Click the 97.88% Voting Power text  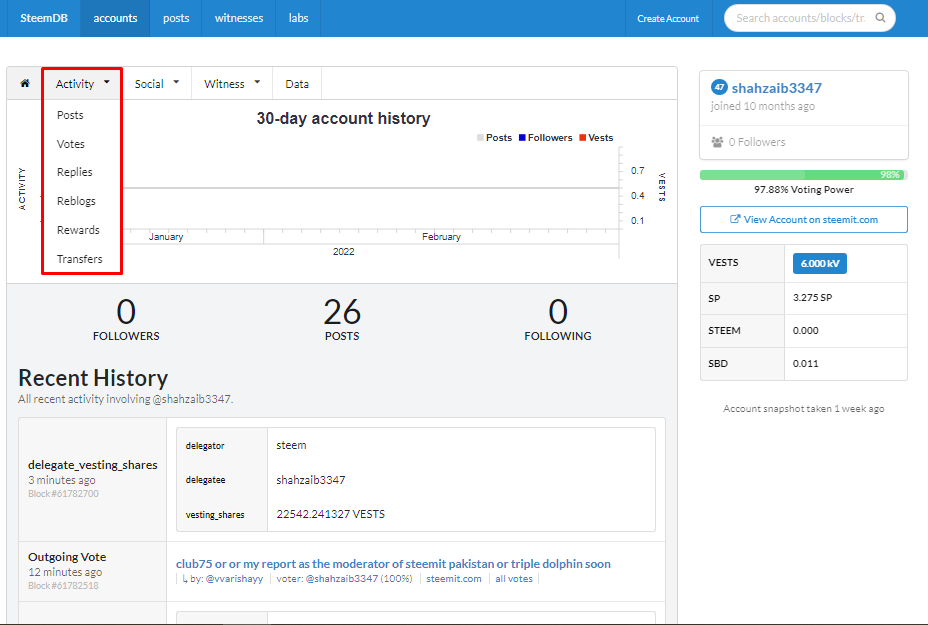[804, 190]
